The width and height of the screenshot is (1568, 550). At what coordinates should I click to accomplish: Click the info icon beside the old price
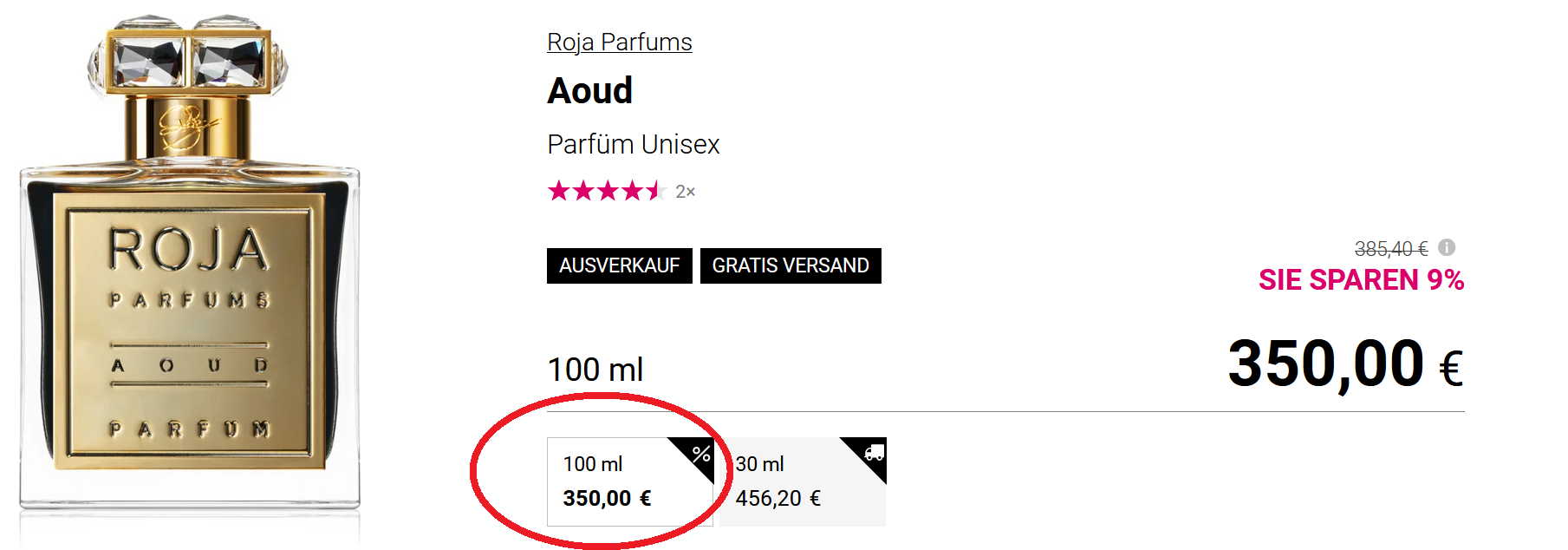pyautogui.click(x=1447, y=247)
